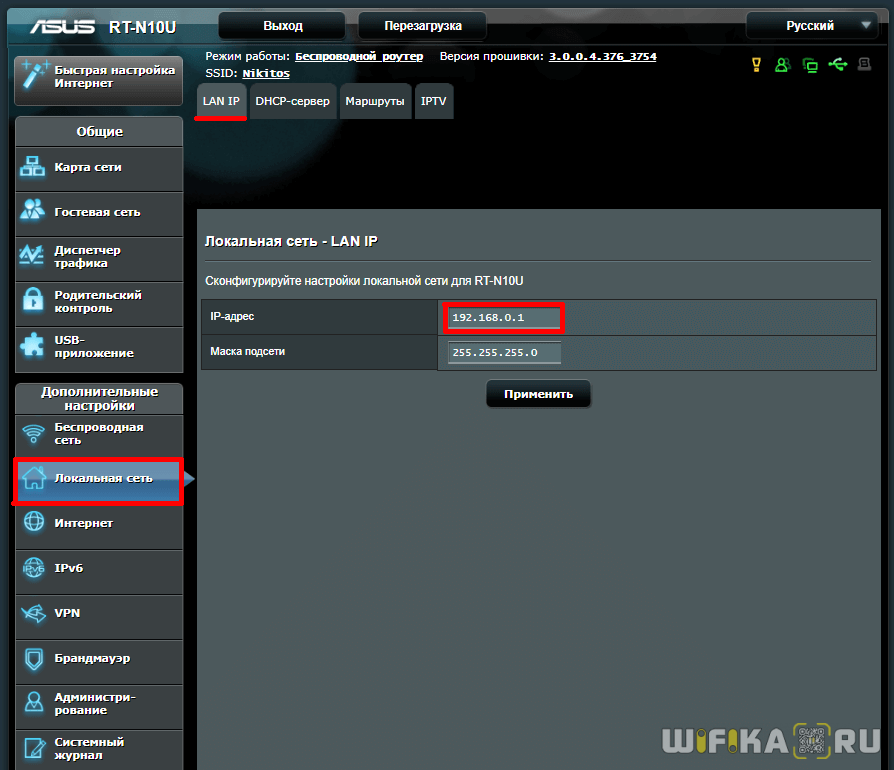Screen dimensions: 894x770
Task: Click the USB-приложение puzzle icon
Action: [33, 345]
